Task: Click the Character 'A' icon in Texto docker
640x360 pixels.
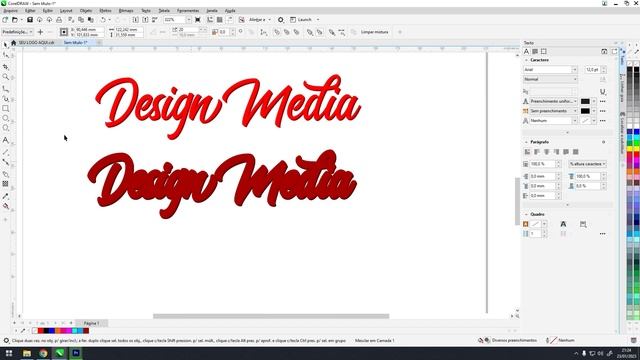Action: coord(527,51)
